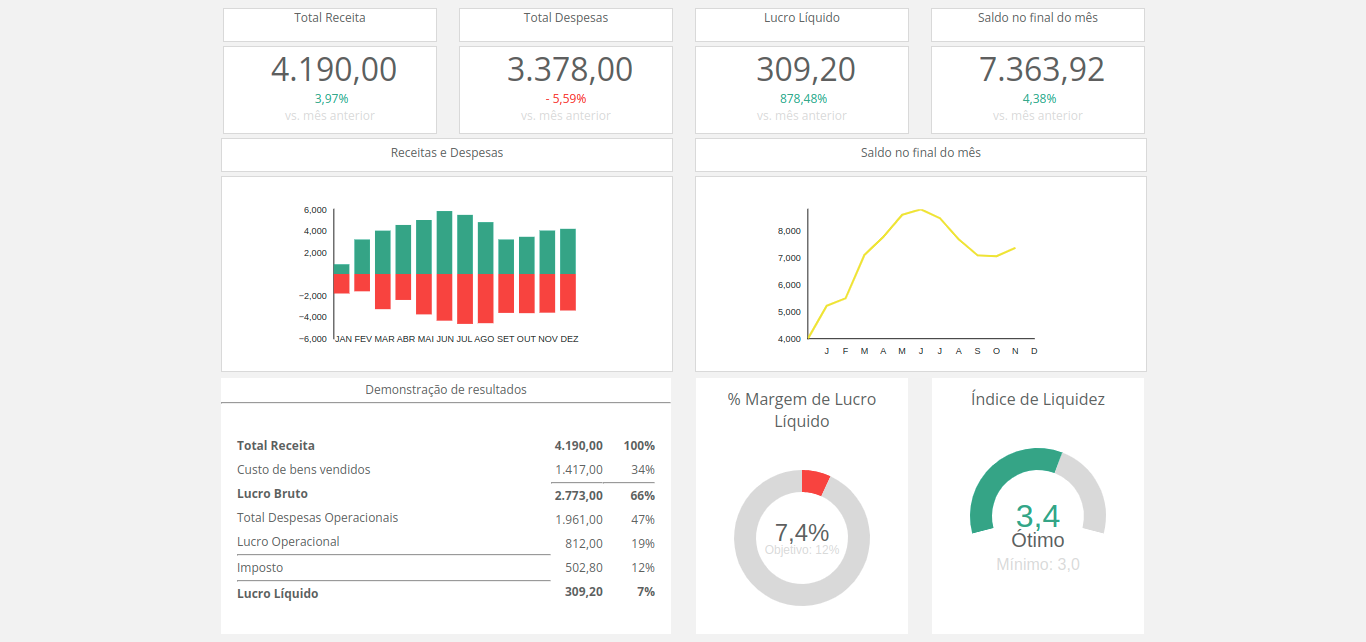Click the Total Receita card header
The width and height of the screenshot is (1366, 642).
(x=329, y=17)
